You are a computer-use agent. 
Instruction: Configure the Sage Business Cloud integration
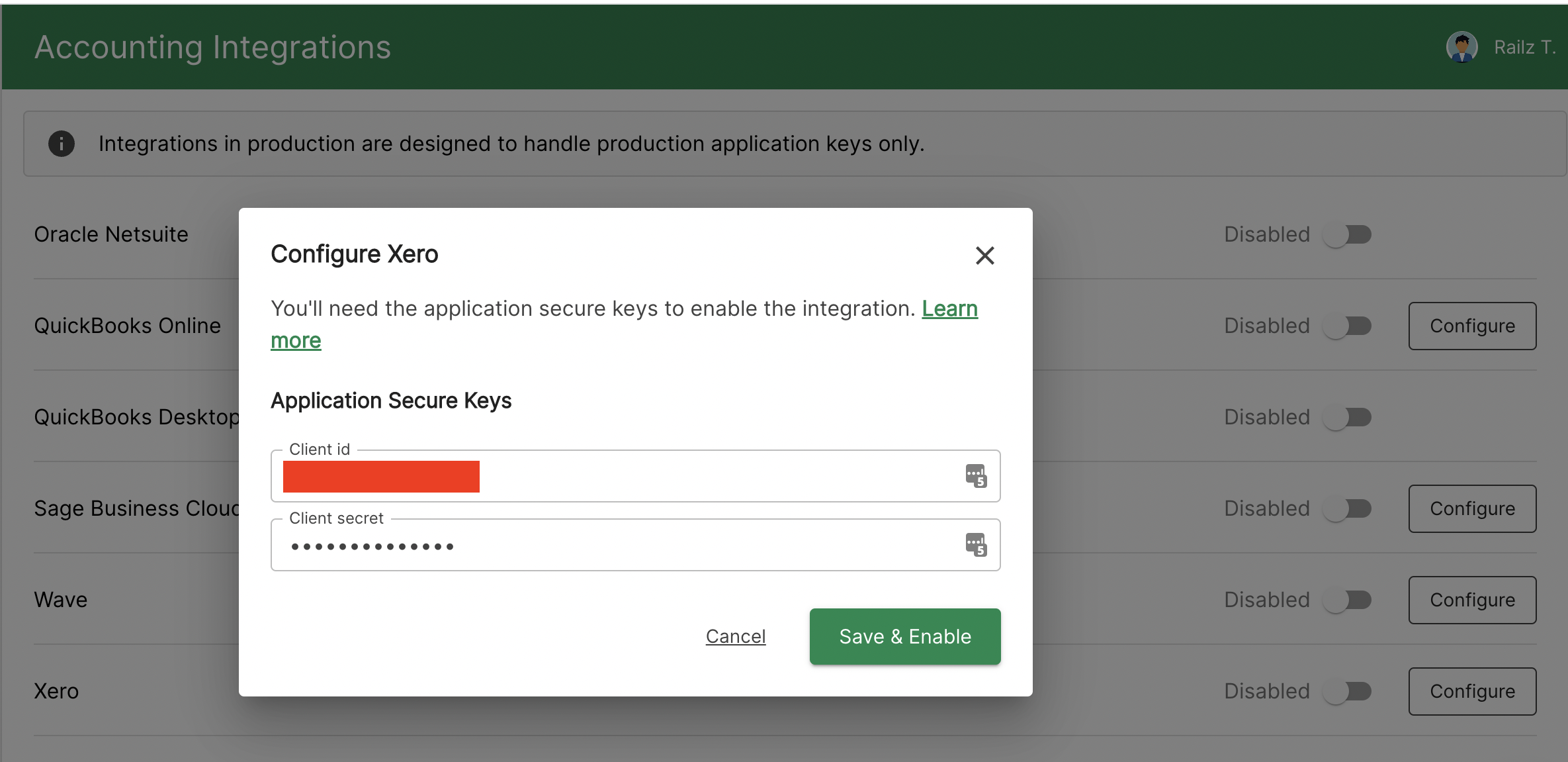click(1472, 508)
